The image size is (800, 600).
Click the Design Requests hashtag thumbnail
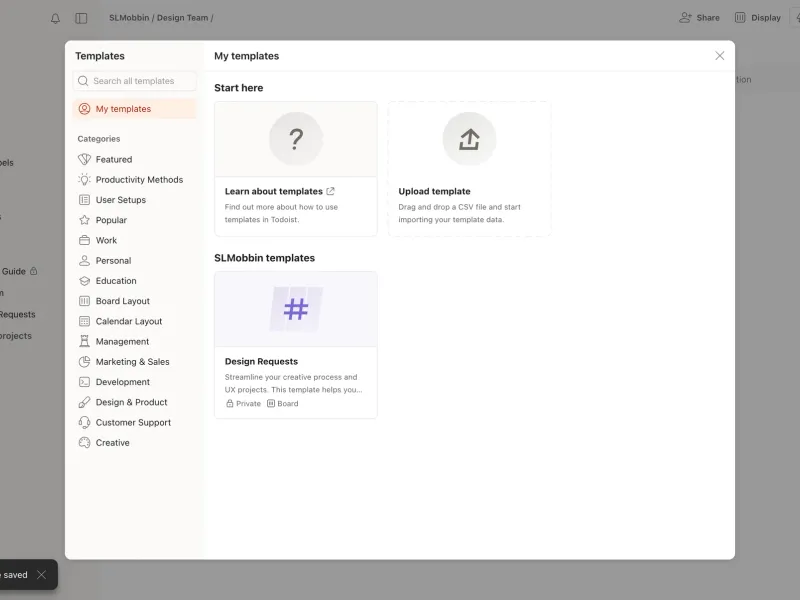[x=296, y=309]
